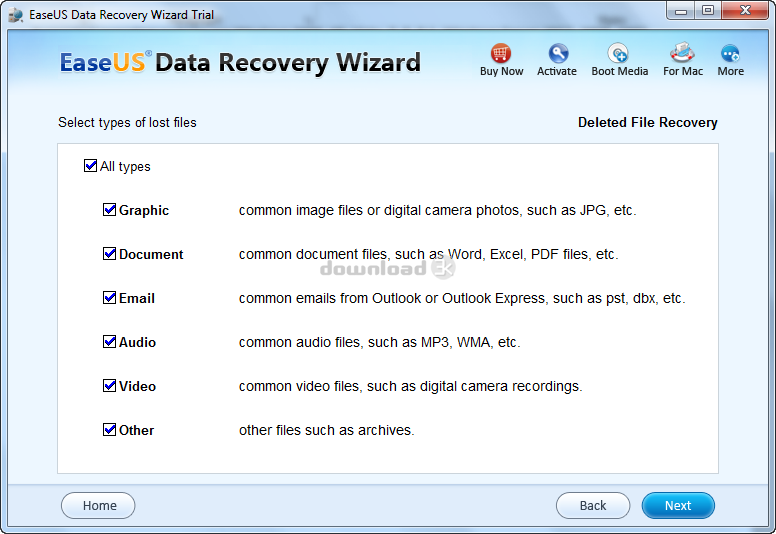This screenshot has height=534, width=776.
Task: Disable the Email file type checkbox
Action: click(x=109, y=297)
